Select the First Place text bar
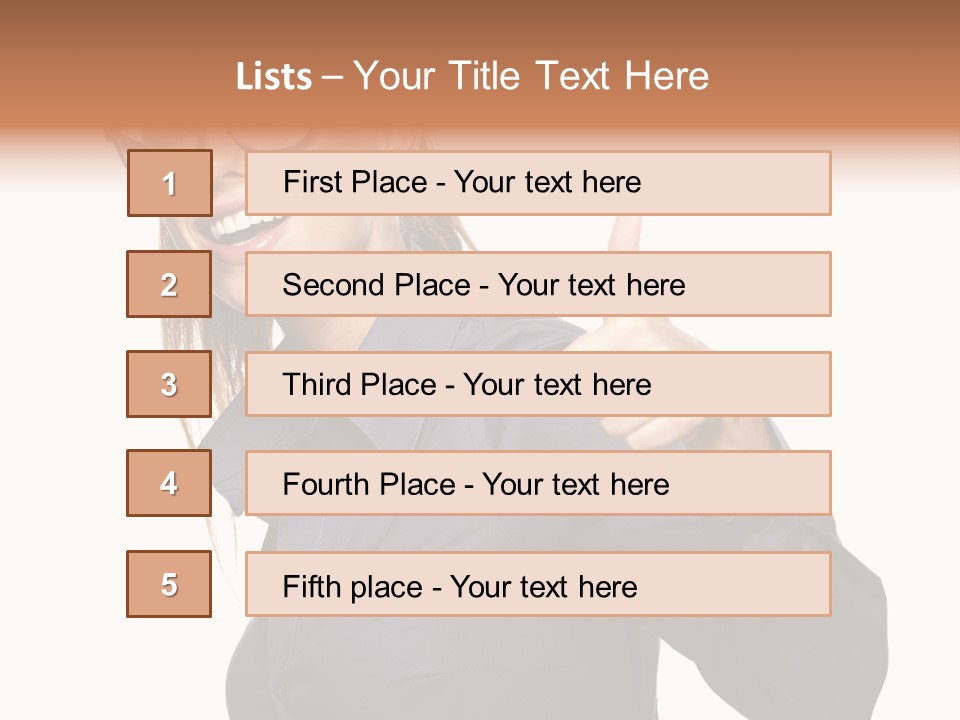Screen dimensions: 960x720 (x=538, y=183)
